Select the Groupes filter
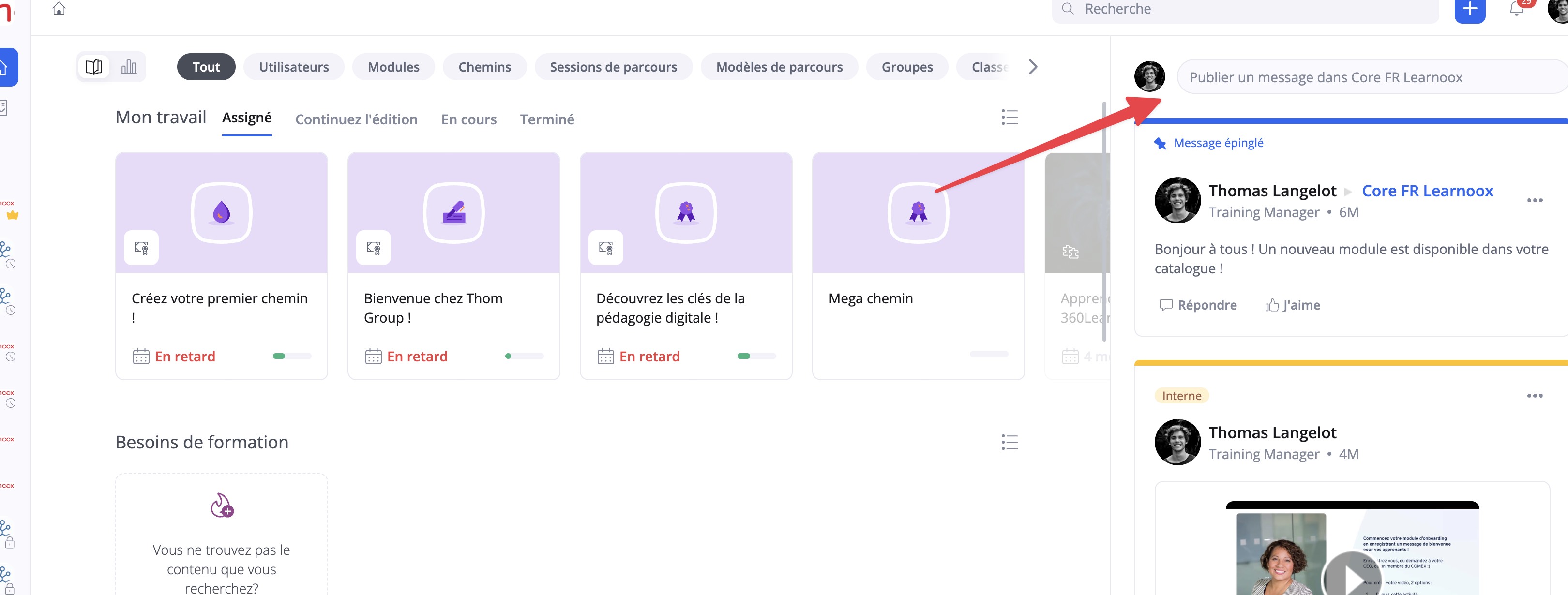1568x595 pixels. pyautogui.click(x=907, y=67)
